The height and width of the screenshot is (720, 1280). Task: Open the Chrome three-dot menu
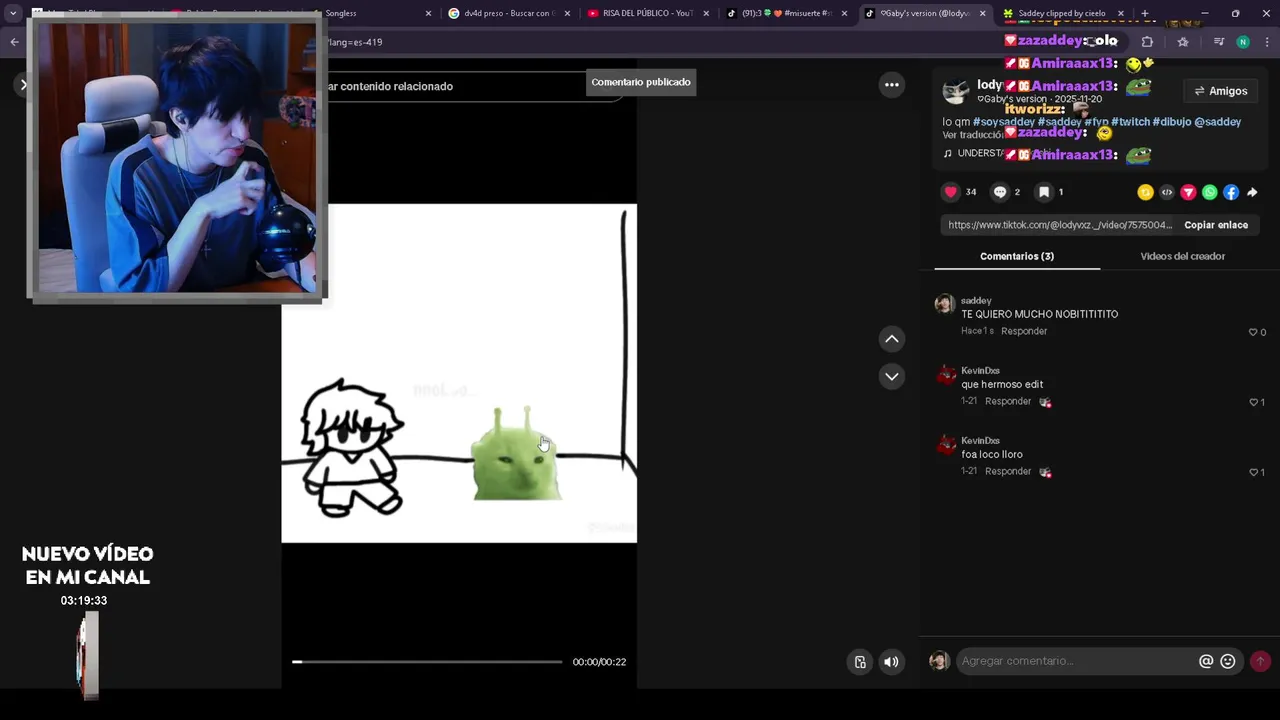[1268, 42]
